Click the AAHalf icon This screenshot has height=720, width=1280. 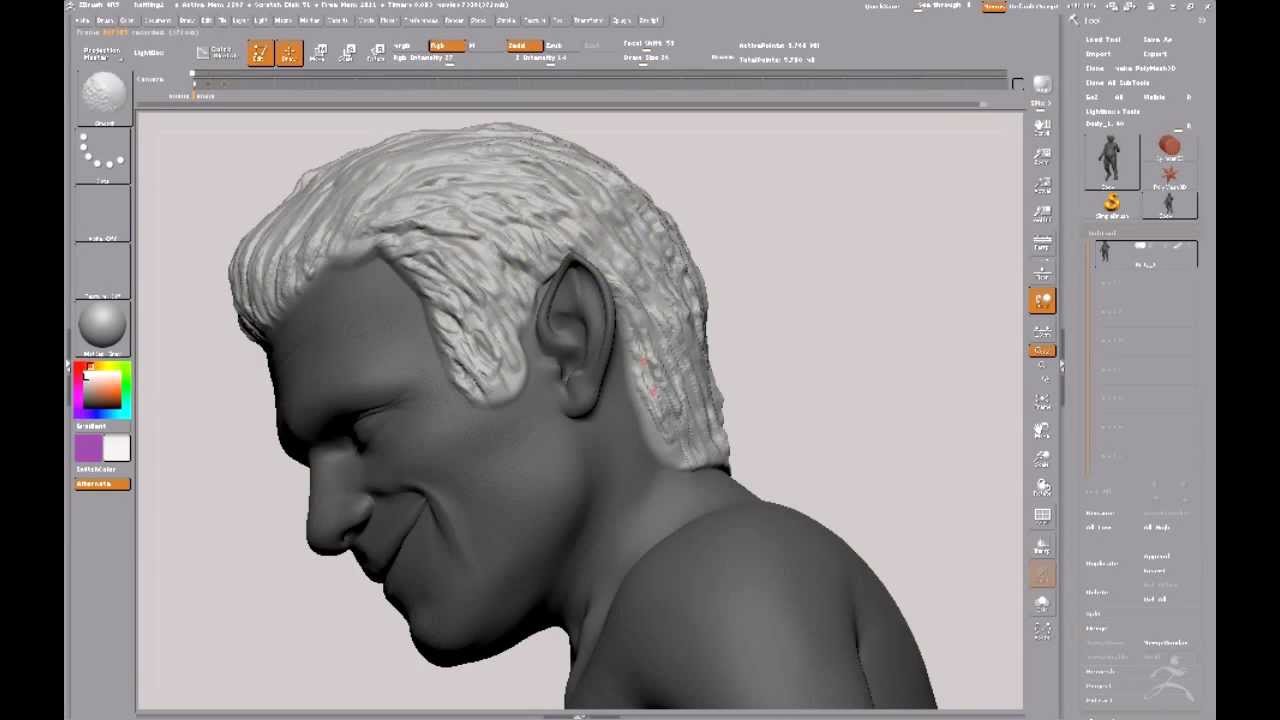pos(1042,214)
